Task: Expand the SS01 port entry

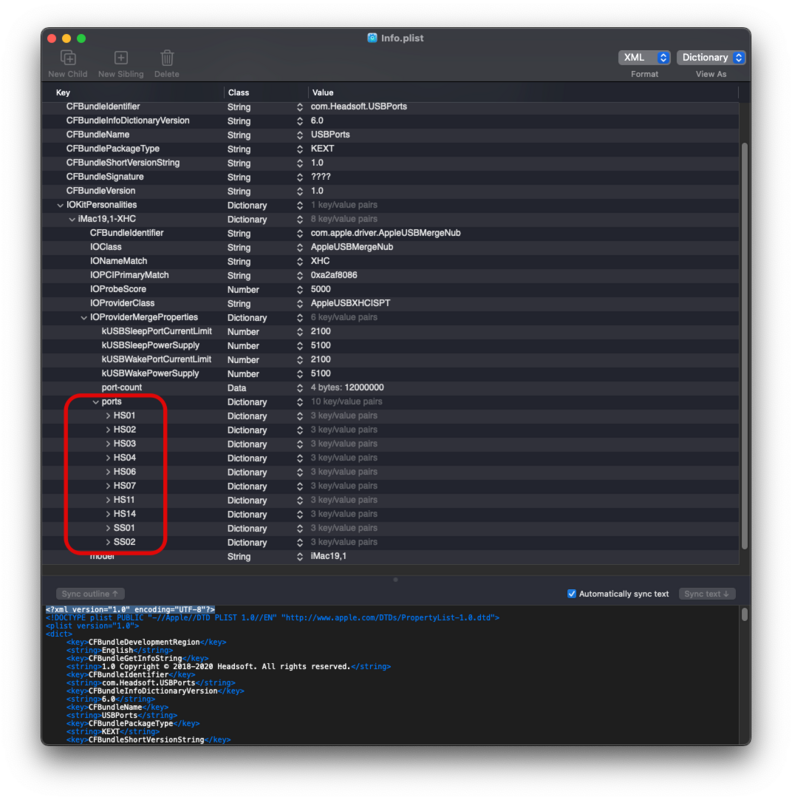Action: (x=108, y=528)
